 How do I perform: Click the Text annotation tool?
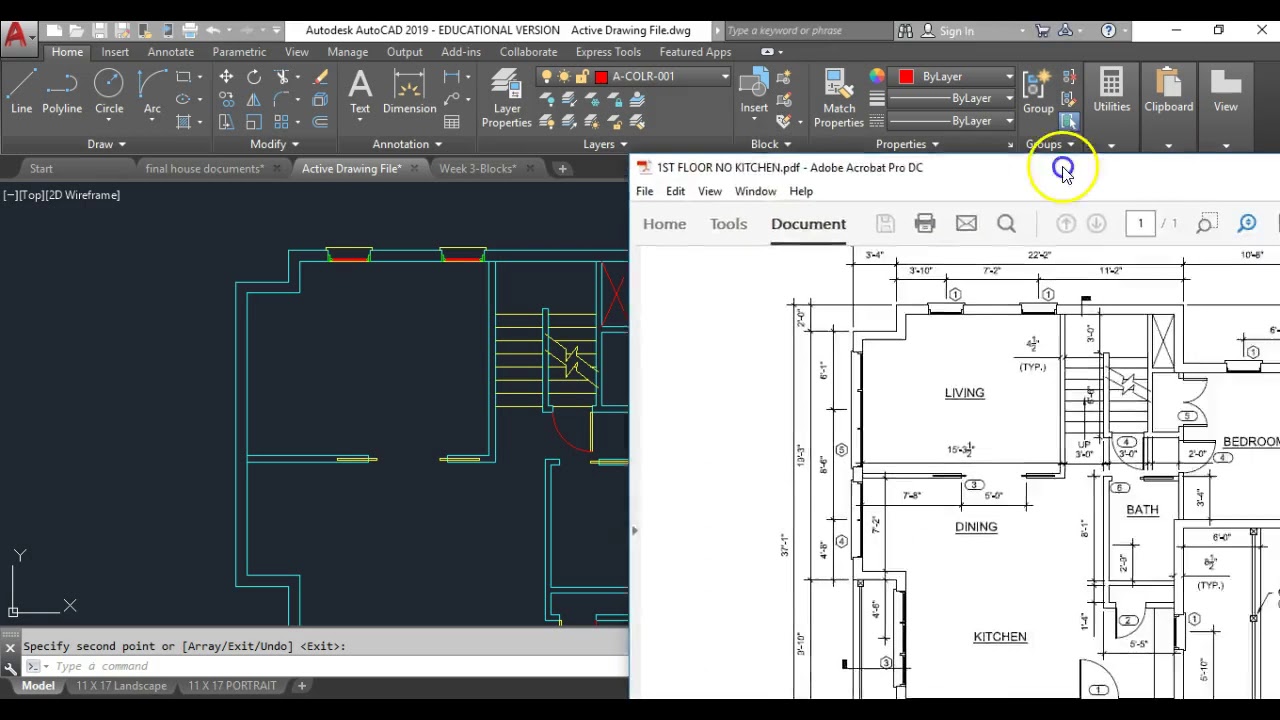pyautogui.click(x=360, y=91)
